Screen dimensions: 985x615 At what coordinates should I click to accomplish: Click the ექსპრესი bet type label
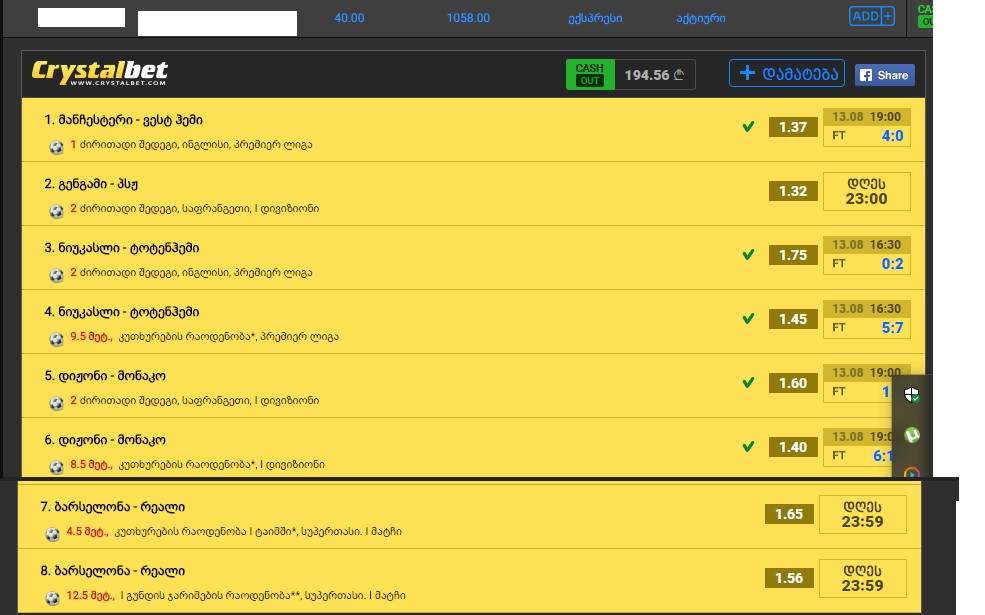[595, 18]
